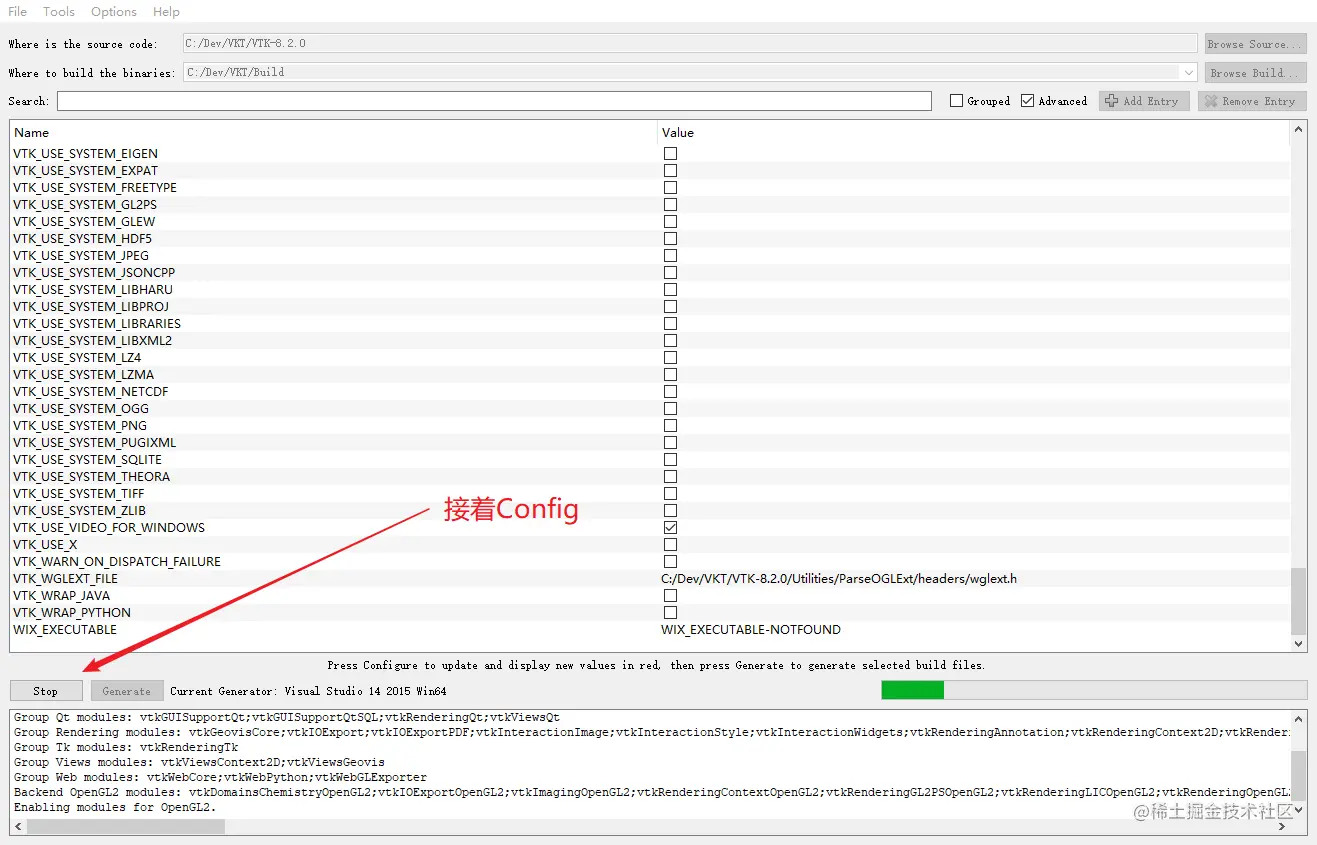This screenshot has width=1317, height=845.
Task: Enable VTK_USE_SYSTEM_GLEW checkbox
Action: [x=670, y=222]
